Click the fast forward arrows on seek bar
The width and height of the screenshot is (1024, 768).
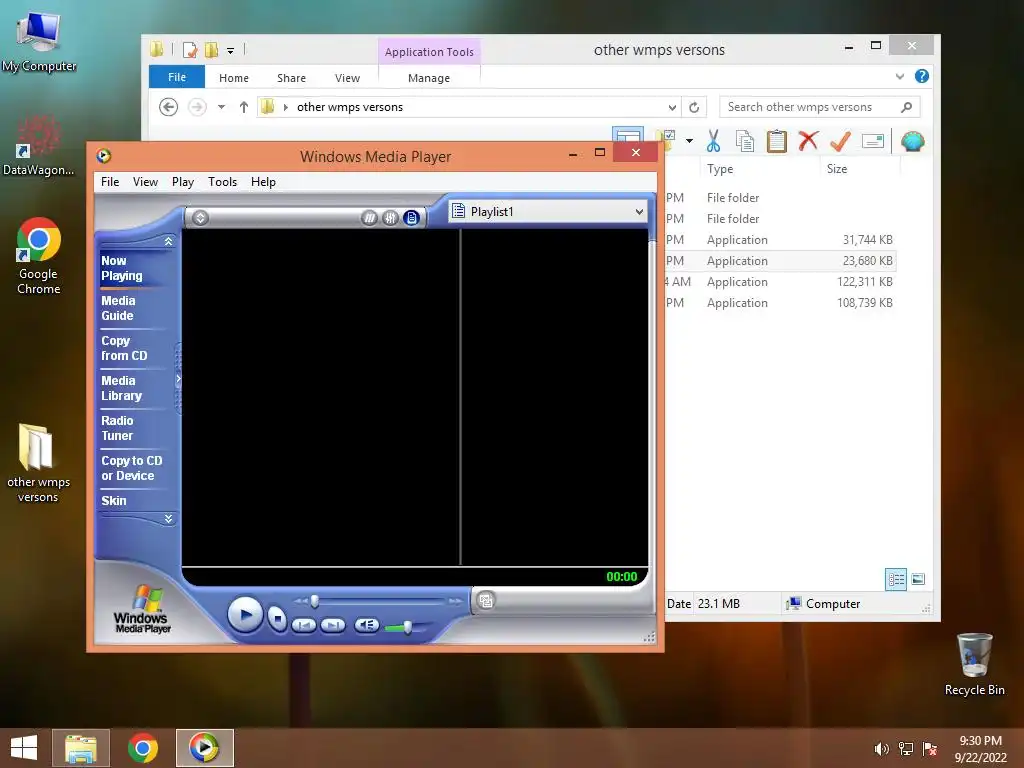point(456,601)
